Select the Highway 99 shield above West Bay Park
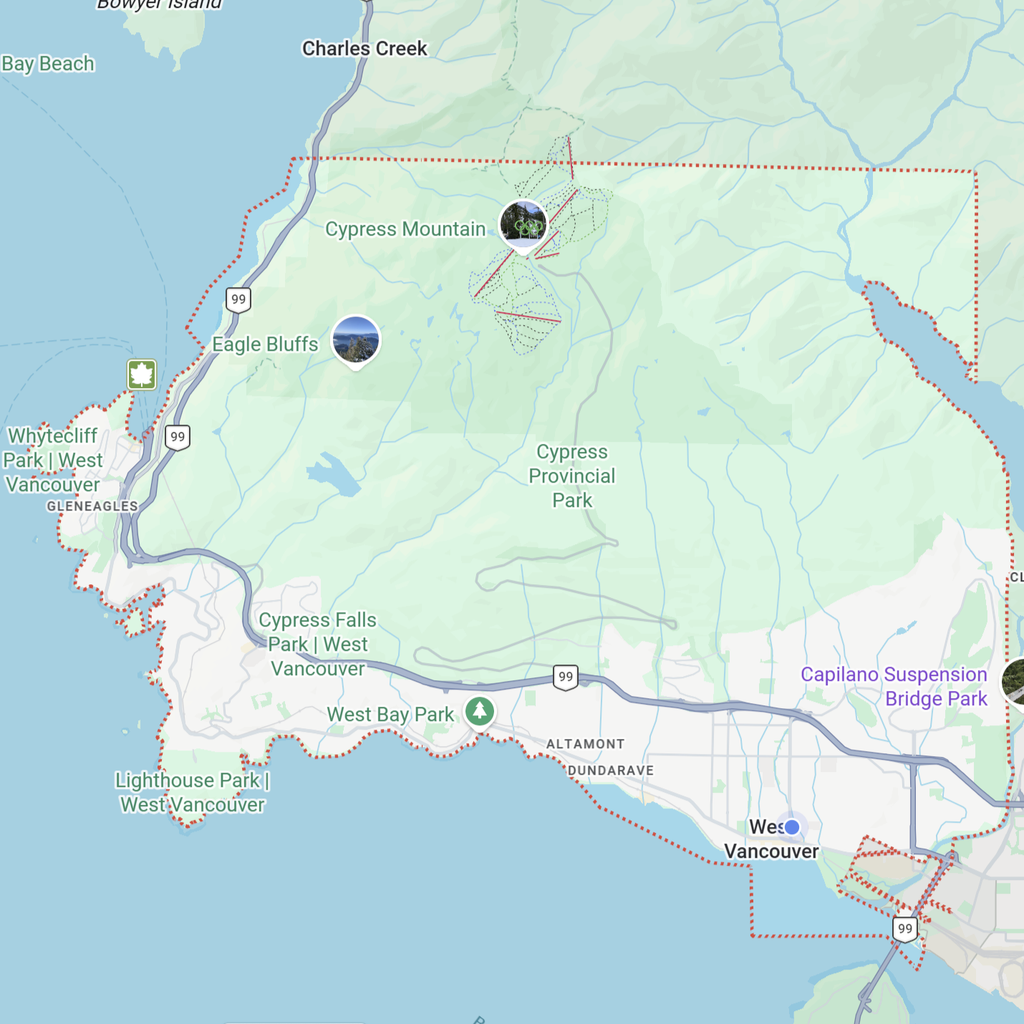Screen dimensions: 1024x1024 [x=566, y=677]
